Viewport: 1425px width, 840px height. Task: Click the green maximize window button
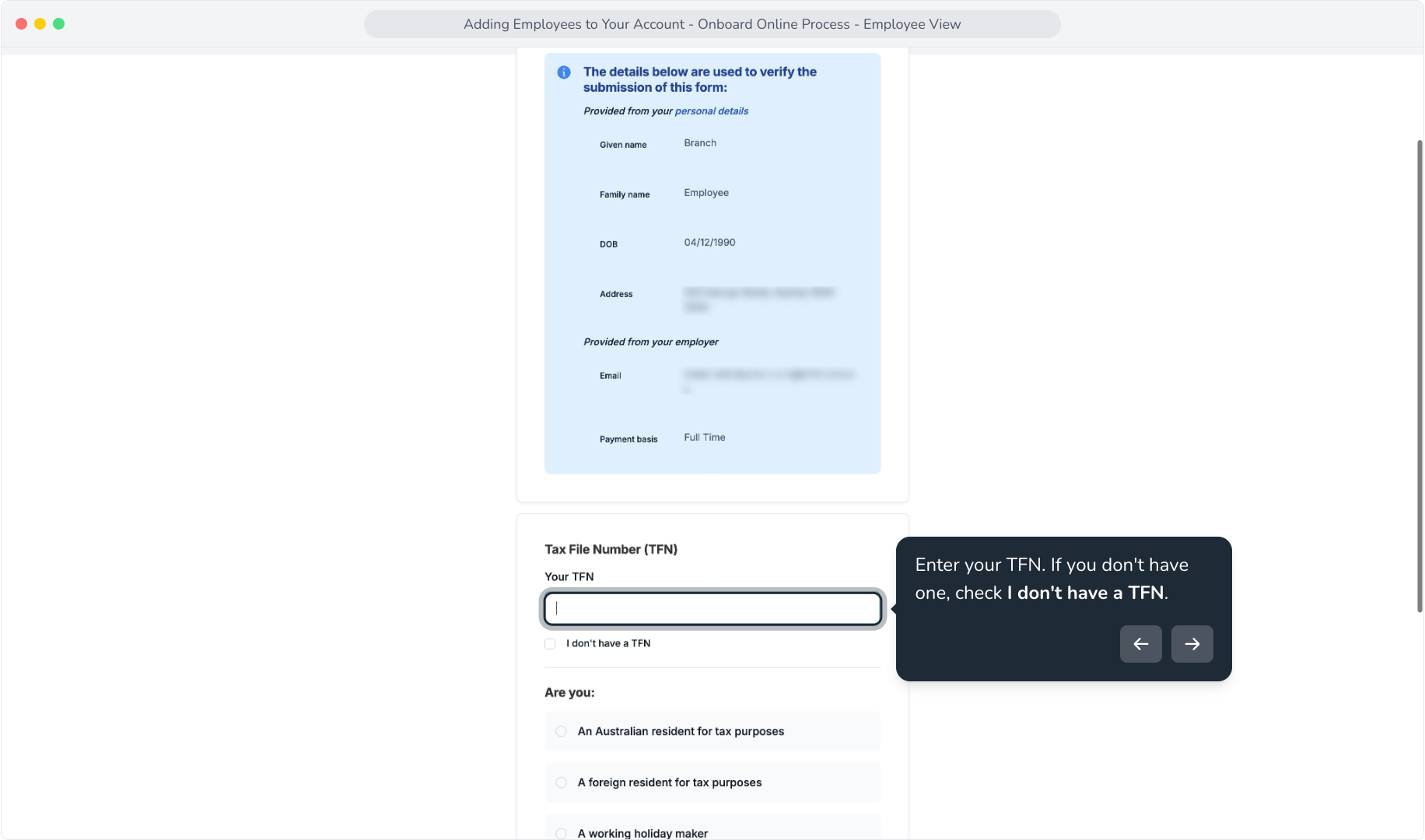click(x=58, y=24)
